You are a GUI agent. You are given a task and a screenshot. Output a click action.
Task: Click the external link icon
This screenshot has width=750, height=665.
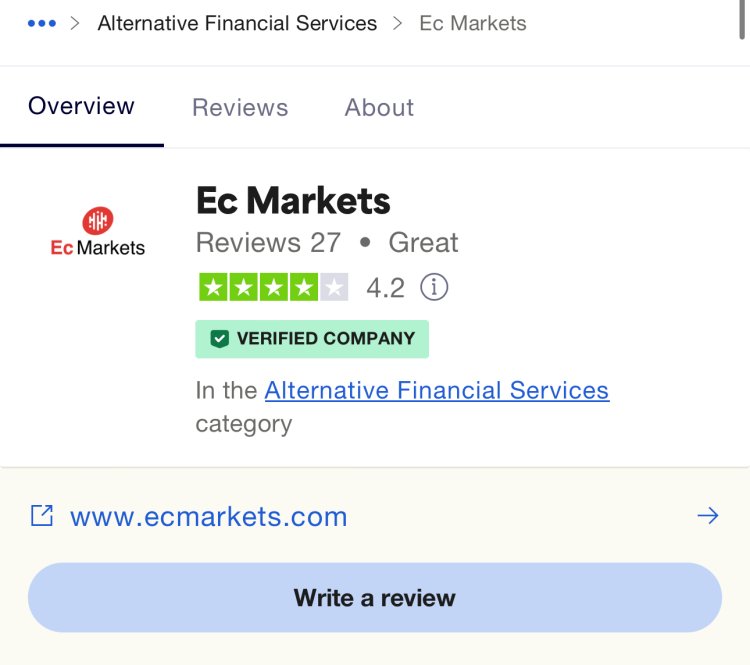click(x=42, y=516)
